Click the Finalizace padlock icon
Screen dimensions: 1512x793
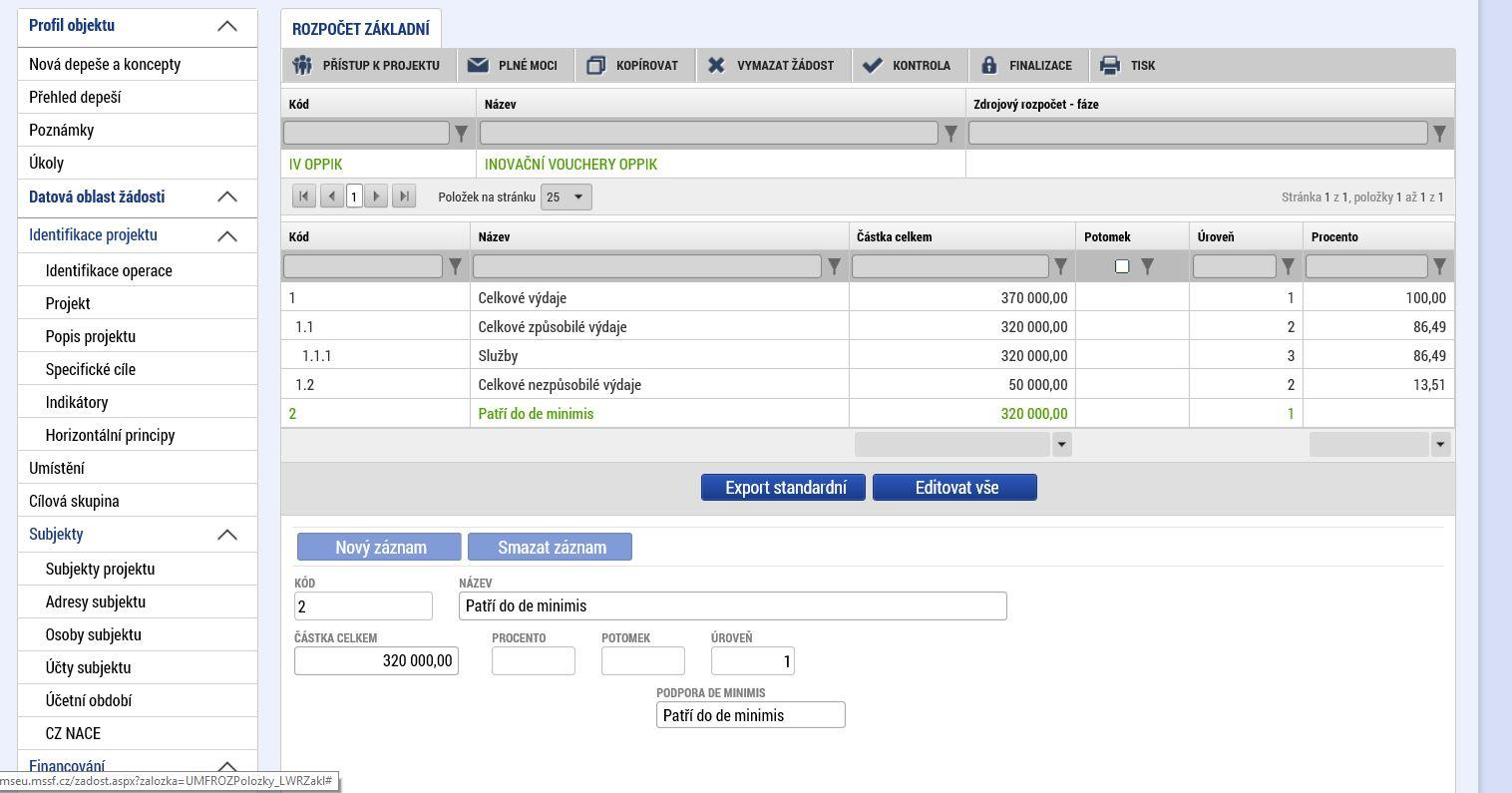click(988, 65)
